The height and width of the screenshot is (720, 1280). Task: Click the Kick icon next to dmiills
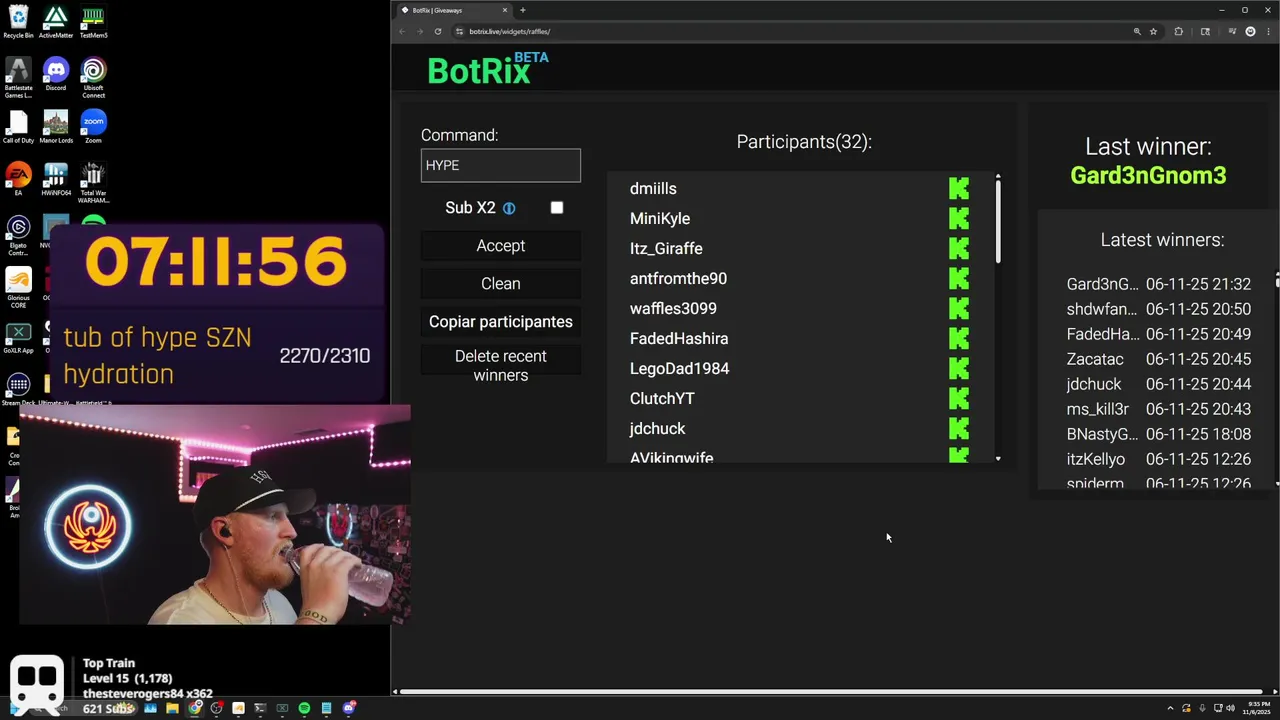coord(959,188)
